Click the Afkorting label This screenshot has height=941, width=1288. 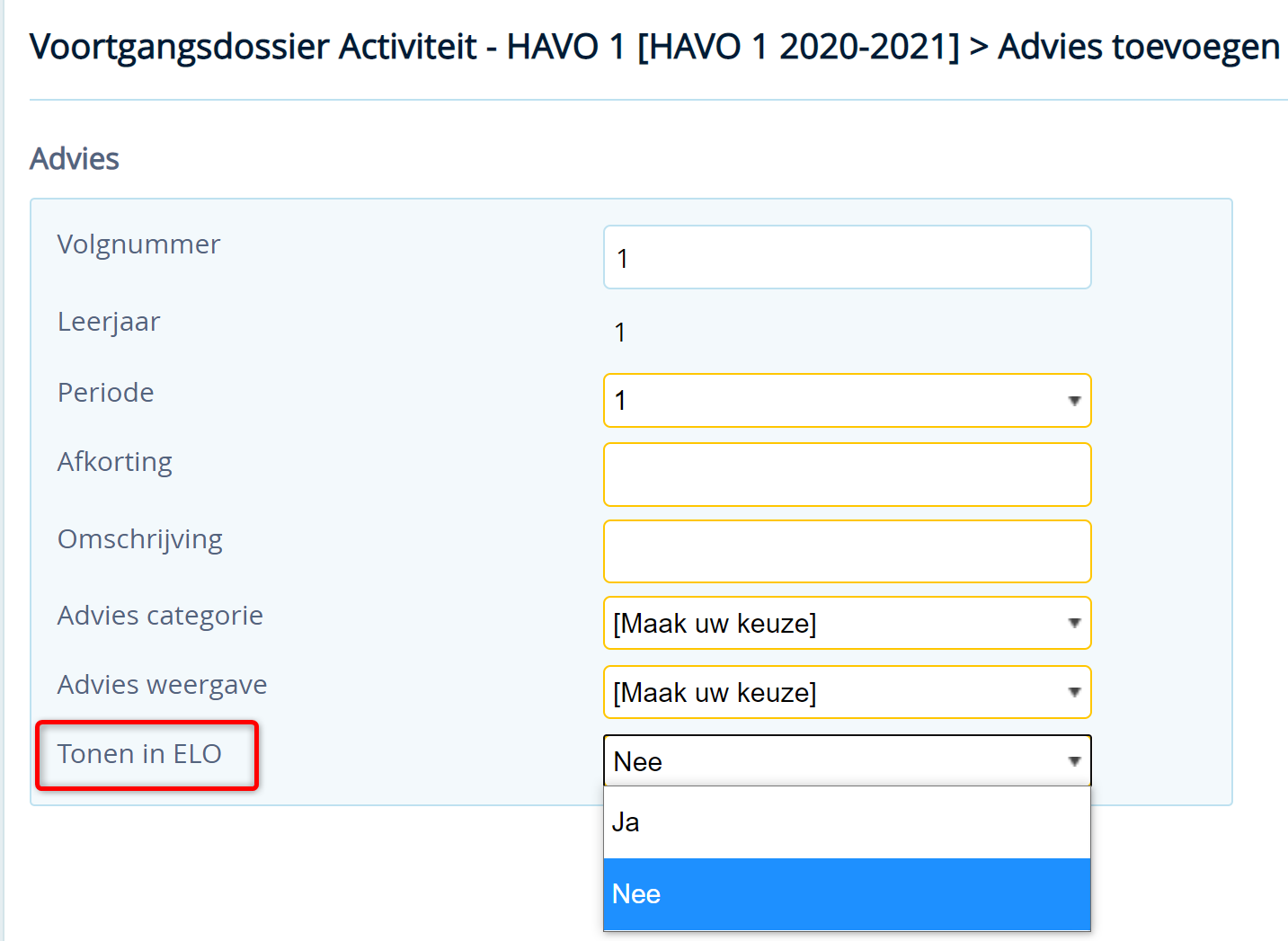(x=115, y=462)
